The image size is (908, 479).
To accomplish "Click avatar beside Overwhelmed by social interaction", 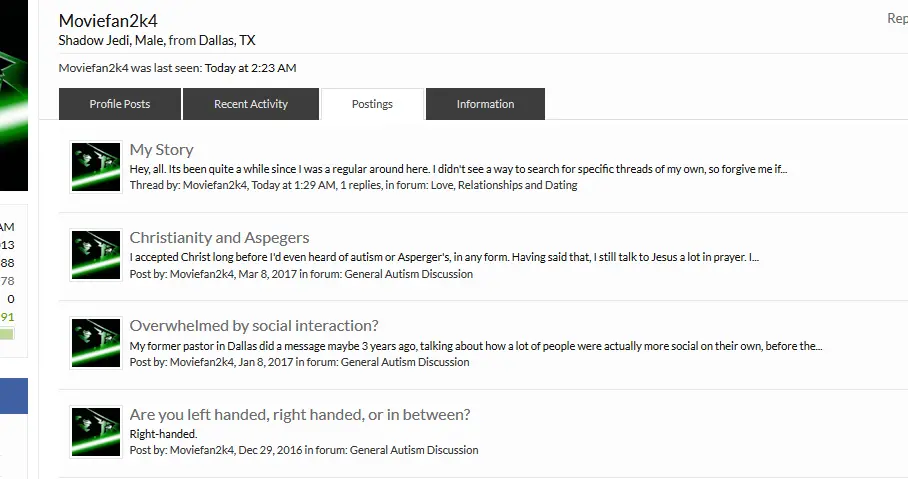I will click(x=96, y=343).
